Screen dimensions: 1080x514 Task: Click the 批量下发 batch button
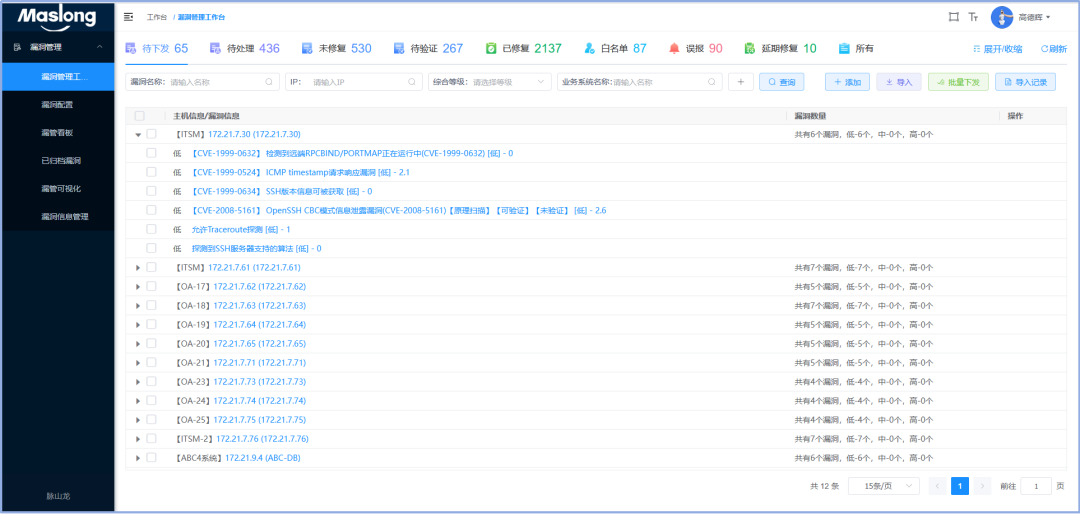click(x=959, y=82)
